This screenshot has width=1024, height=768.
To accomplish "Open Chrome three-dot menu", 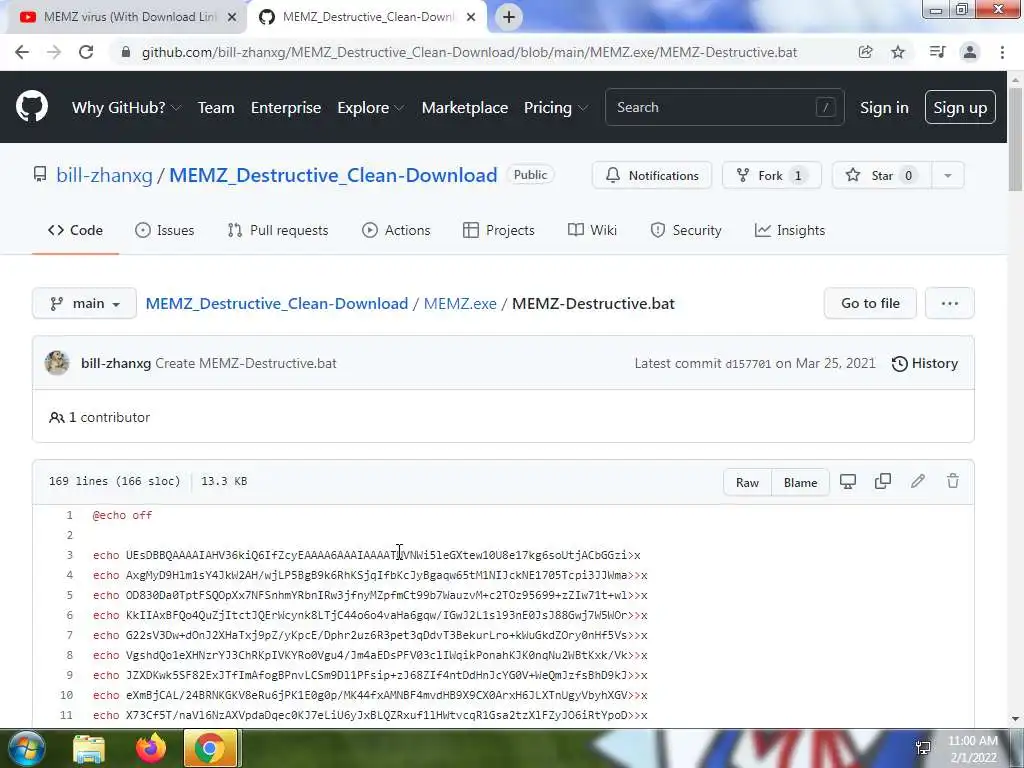I will [x=1002, y=52].
